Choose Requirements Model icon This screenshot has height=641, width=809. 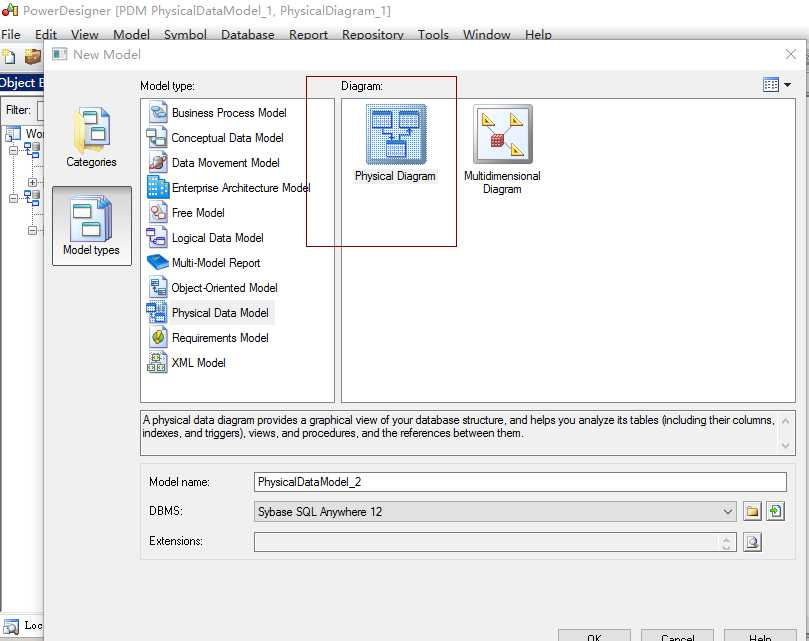click(158, 338)
